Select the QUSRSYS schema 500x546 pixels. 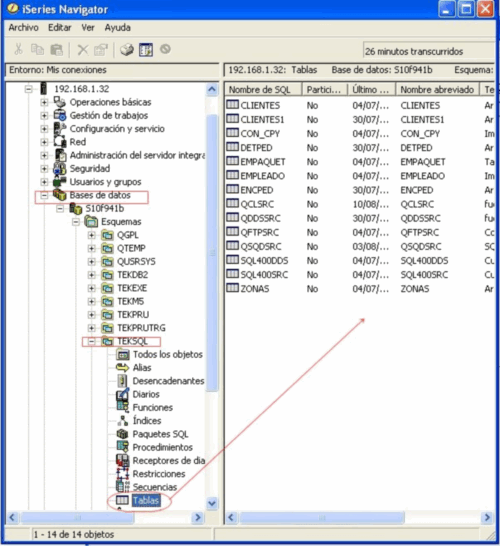(136, 262)
